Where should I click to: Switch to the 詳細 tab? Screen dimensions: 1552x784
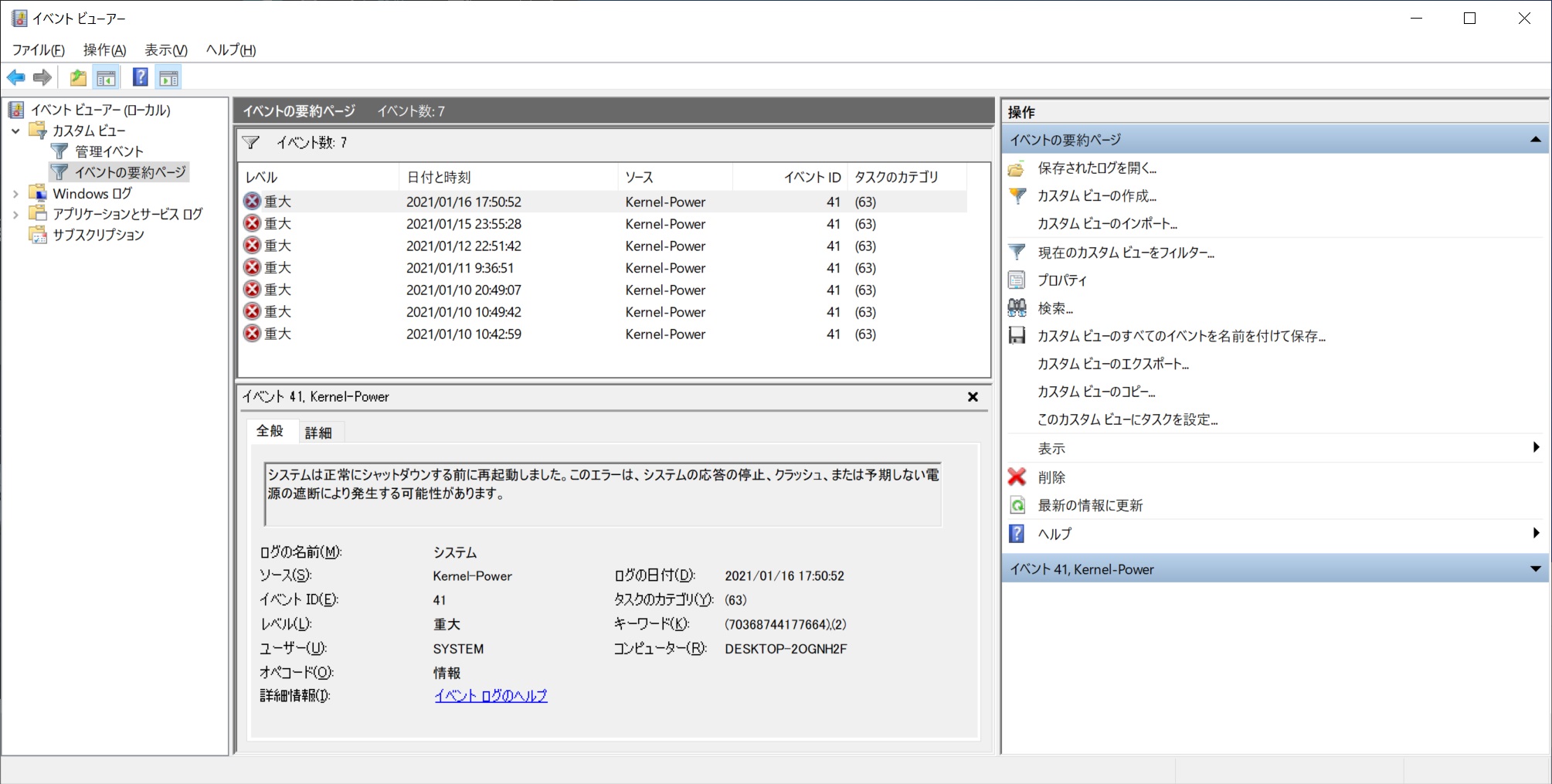click(318, 433)
